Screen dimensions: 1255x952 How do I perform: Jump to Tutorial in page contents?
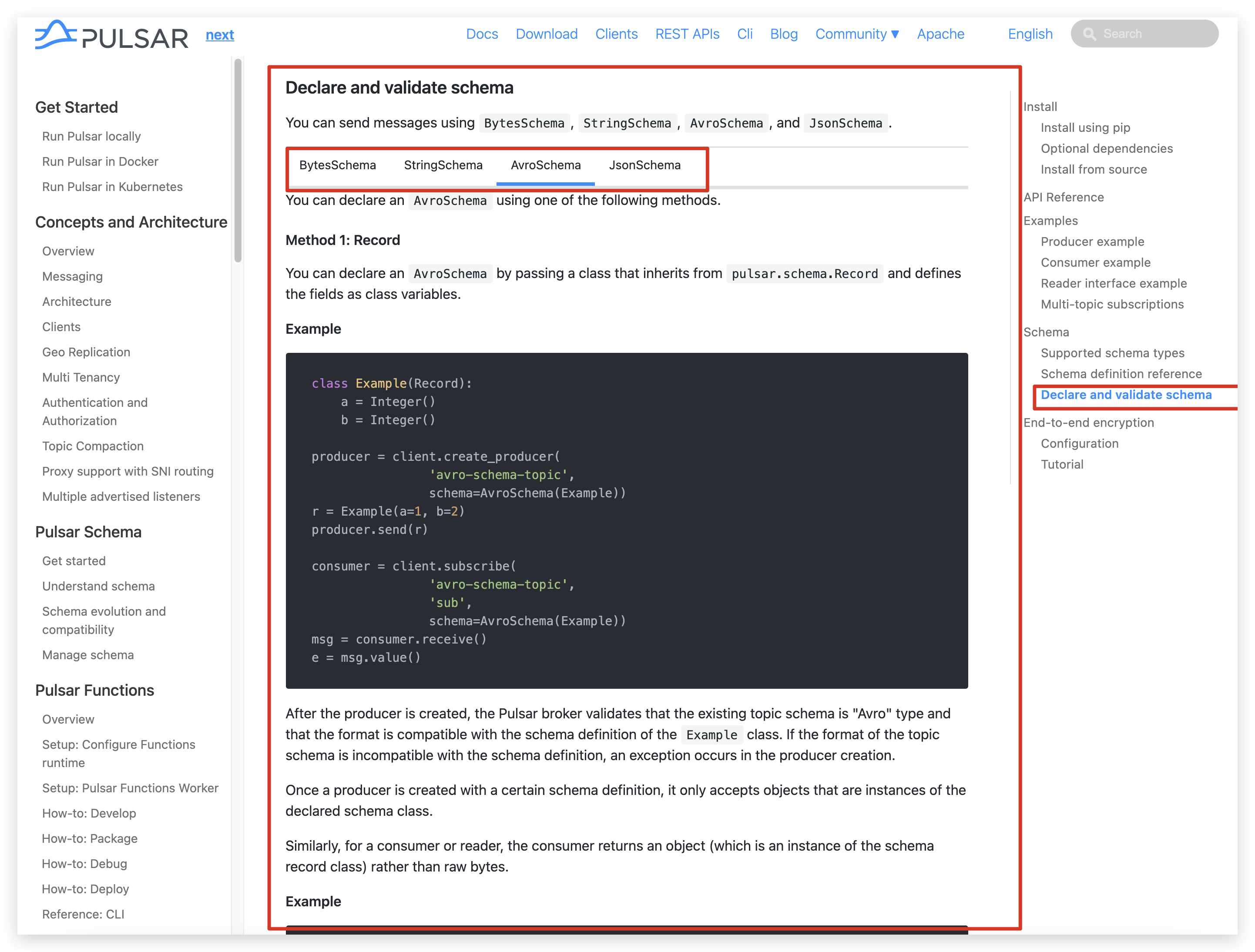pyautogui.click(x=1061, y=465)
